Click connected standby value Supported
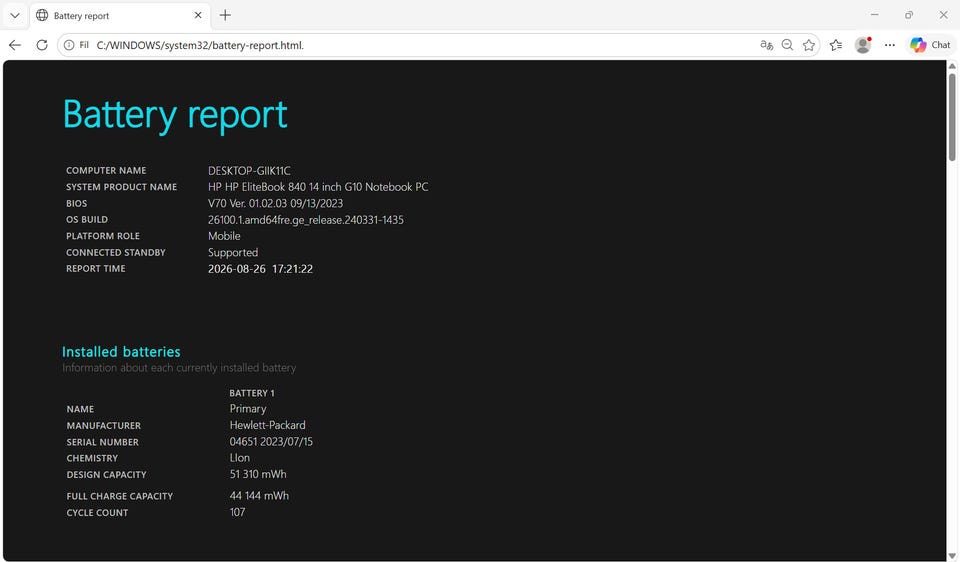The width and height of the screenshot is (960, 562). (x=233, y=252)
